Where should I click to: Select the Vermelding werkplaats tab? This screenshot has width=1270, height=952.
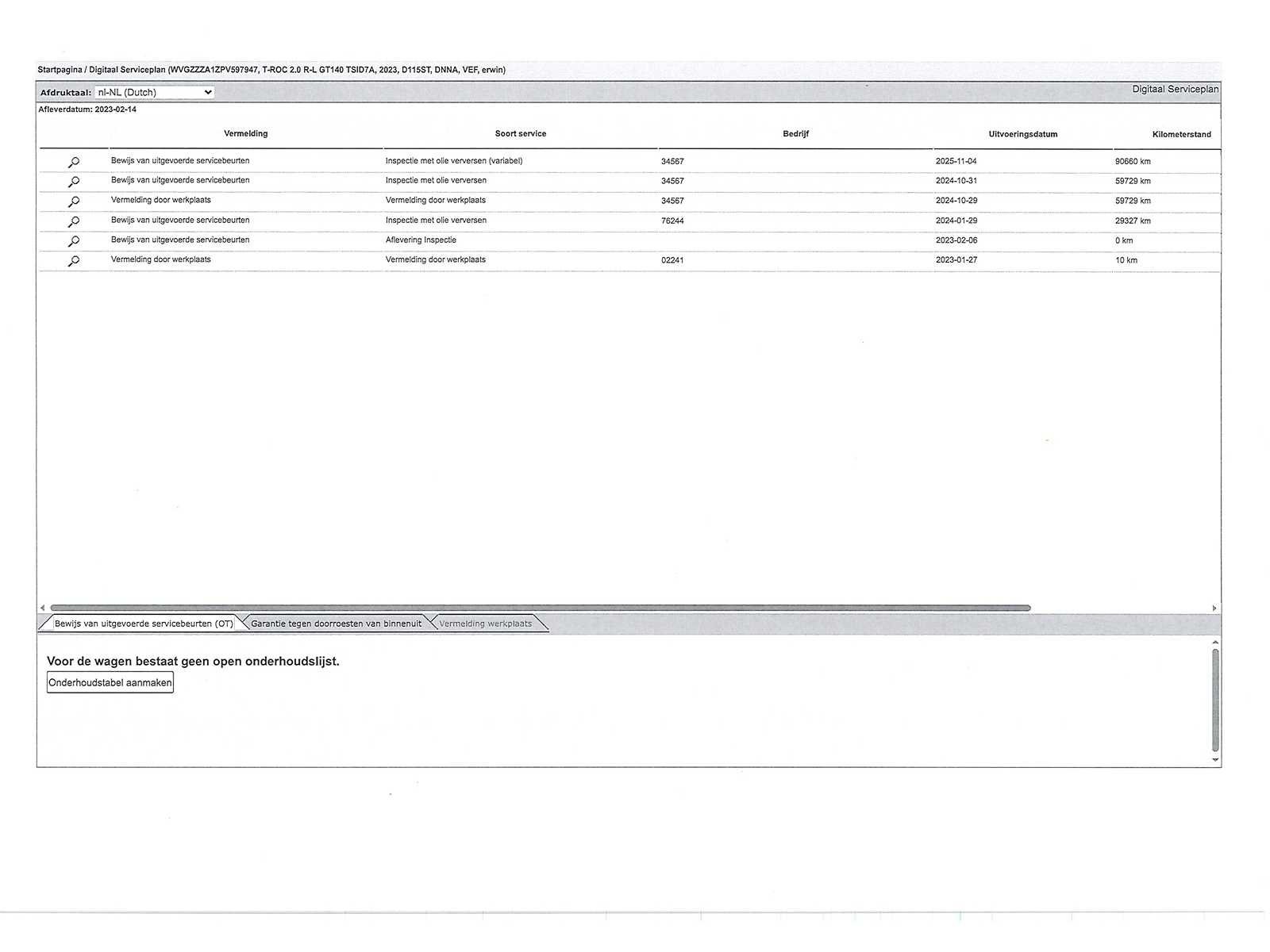point(485,624)
